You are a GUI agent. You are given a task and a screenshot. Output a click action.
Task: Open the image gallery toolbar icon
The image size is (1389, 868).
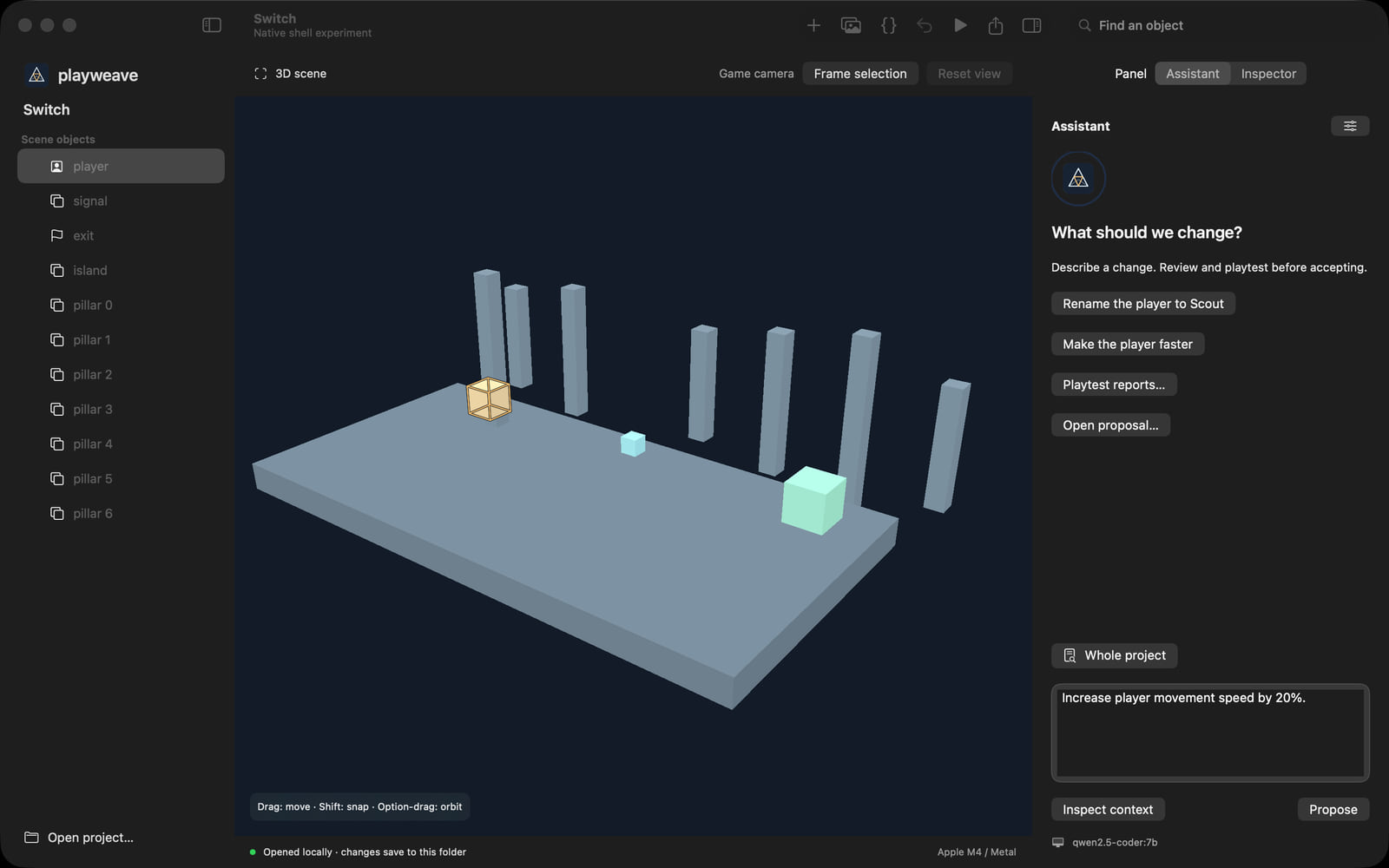coord(851,25)
